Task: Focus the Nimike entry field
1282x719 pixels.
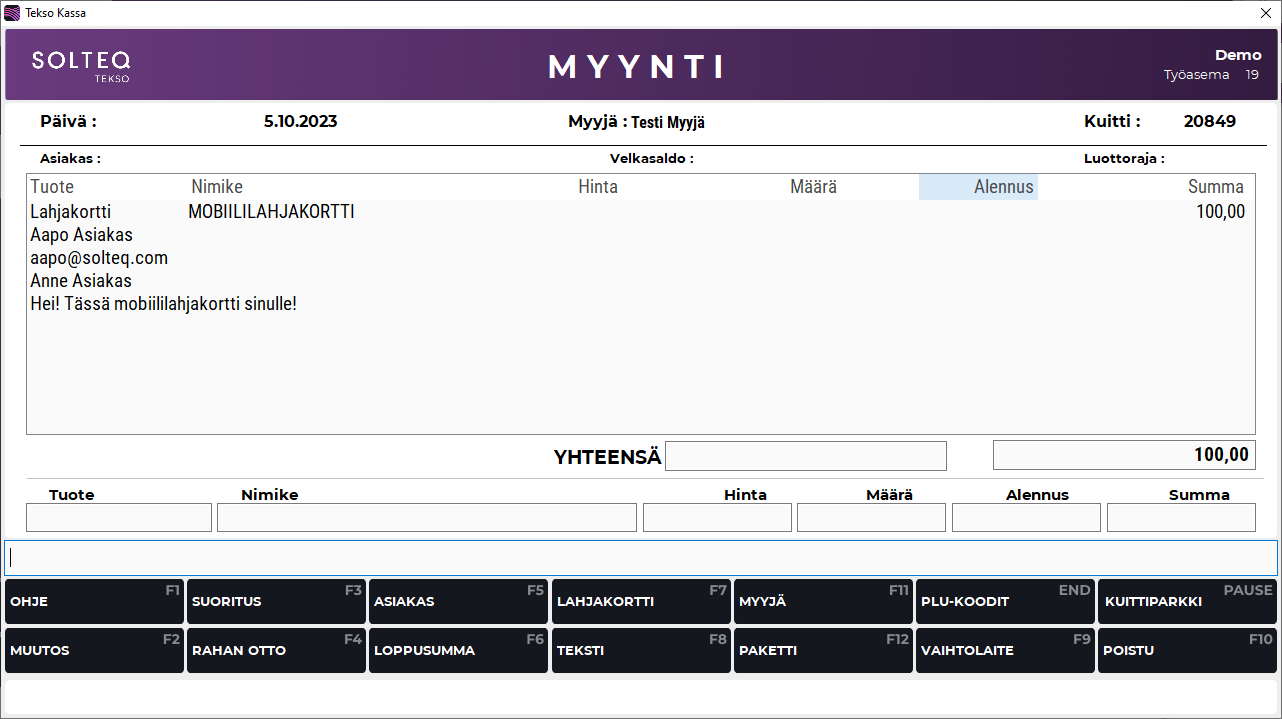Action: tap(426, 517)
